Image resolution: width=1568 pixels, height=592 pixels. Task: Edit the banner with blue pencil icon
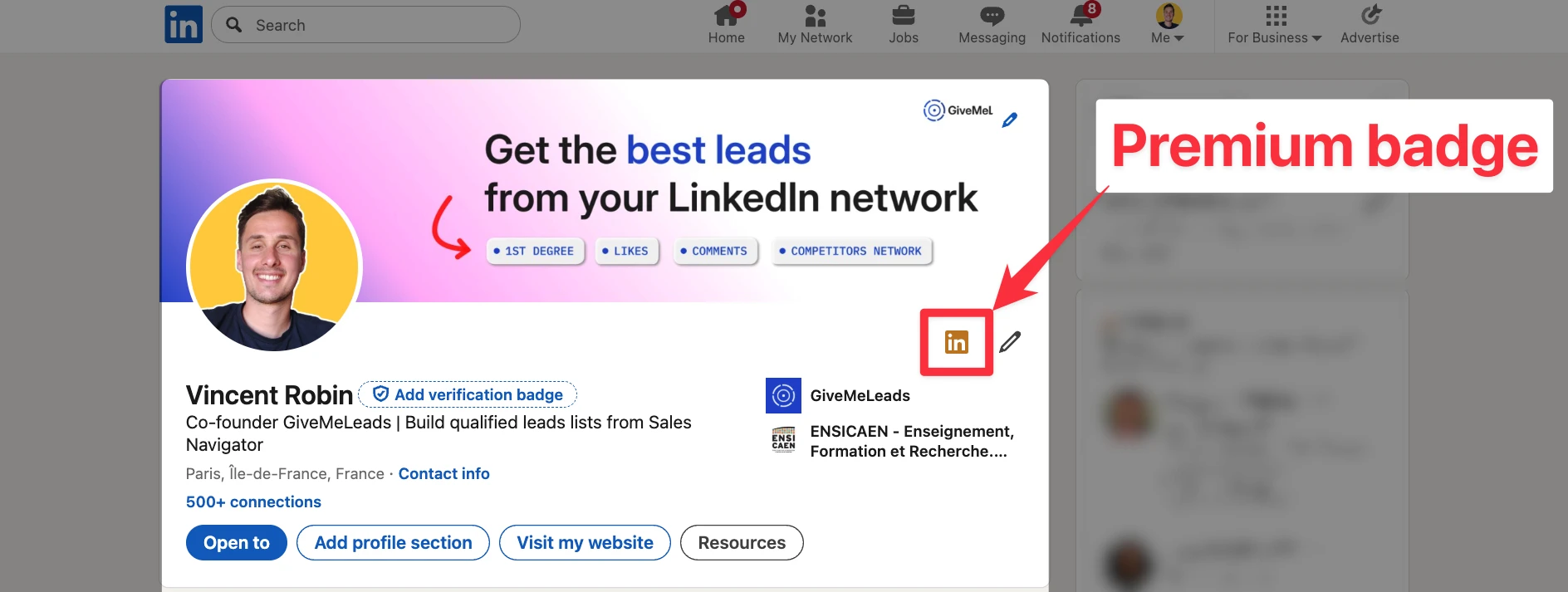coord(1010,120)
